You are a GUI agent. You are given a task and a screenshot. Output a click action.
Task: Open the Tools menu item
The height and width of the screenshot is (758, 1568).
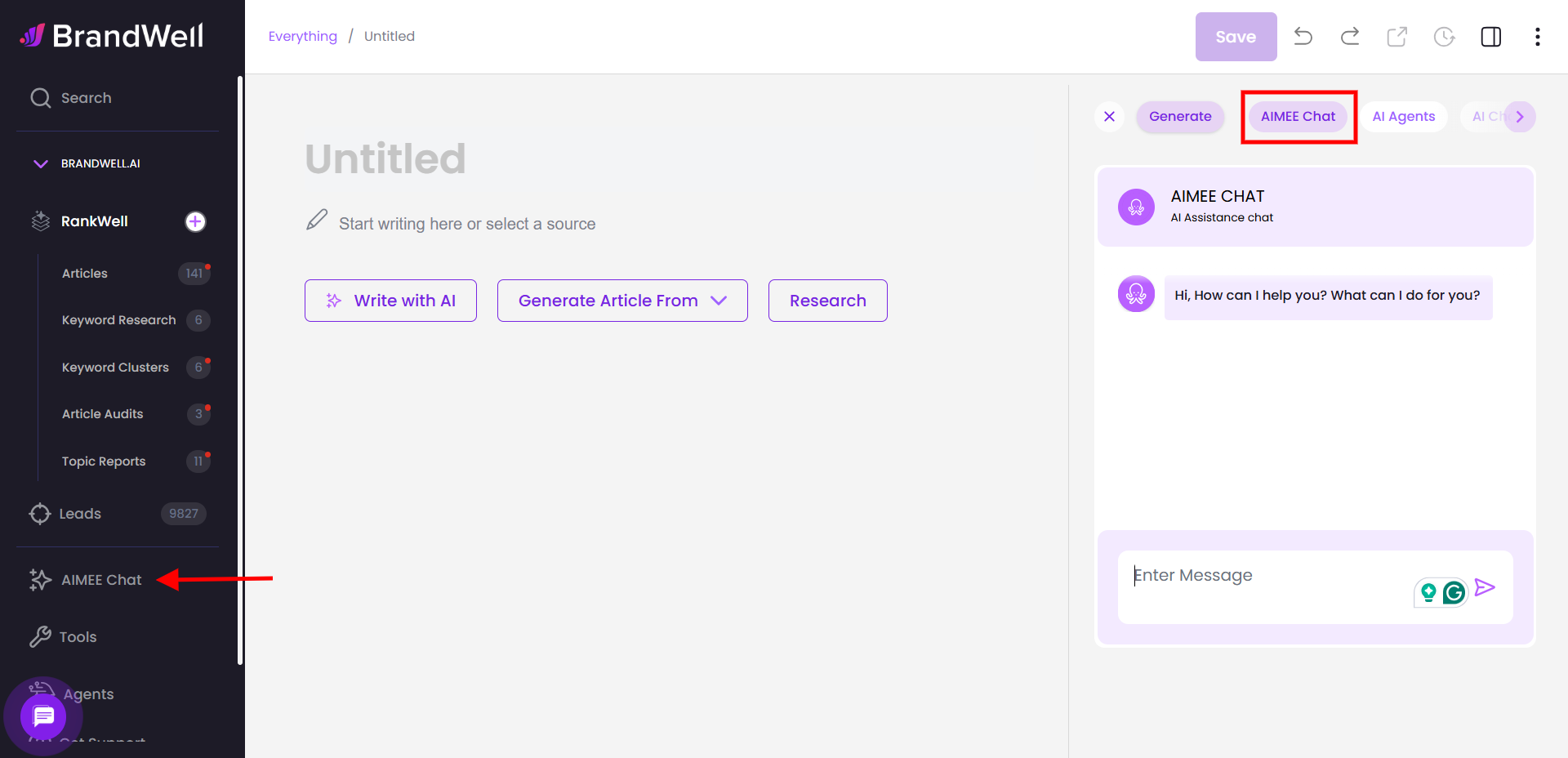(78, 637)
